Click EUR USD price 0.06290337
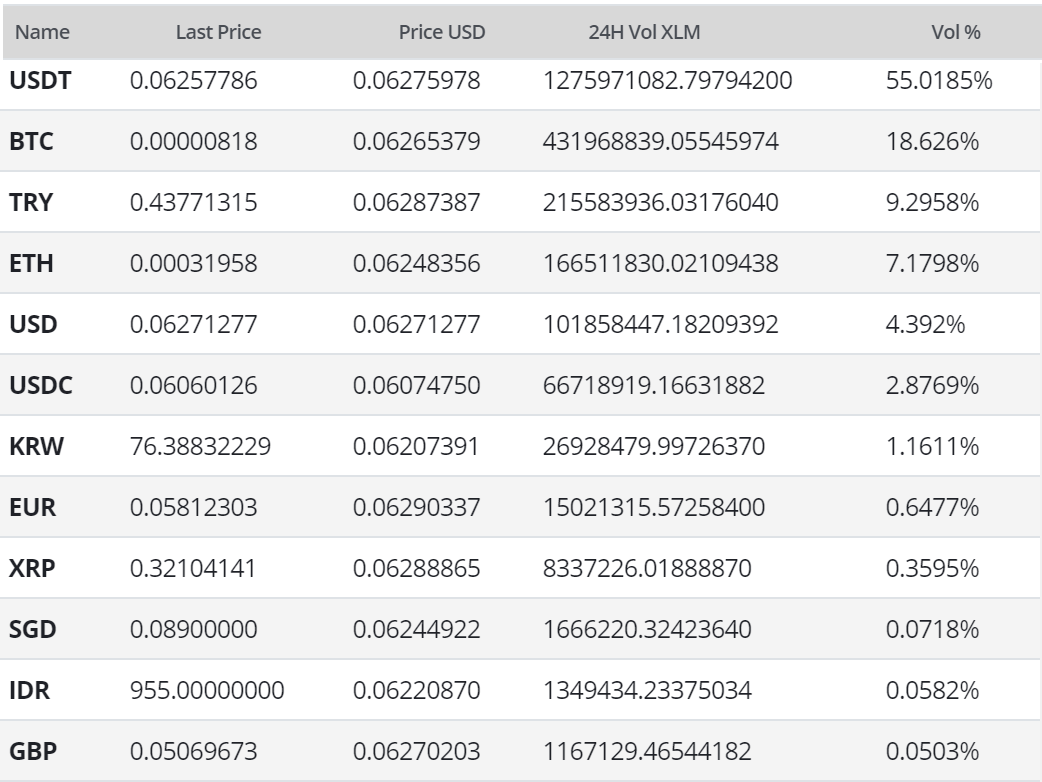 (417, 508)
